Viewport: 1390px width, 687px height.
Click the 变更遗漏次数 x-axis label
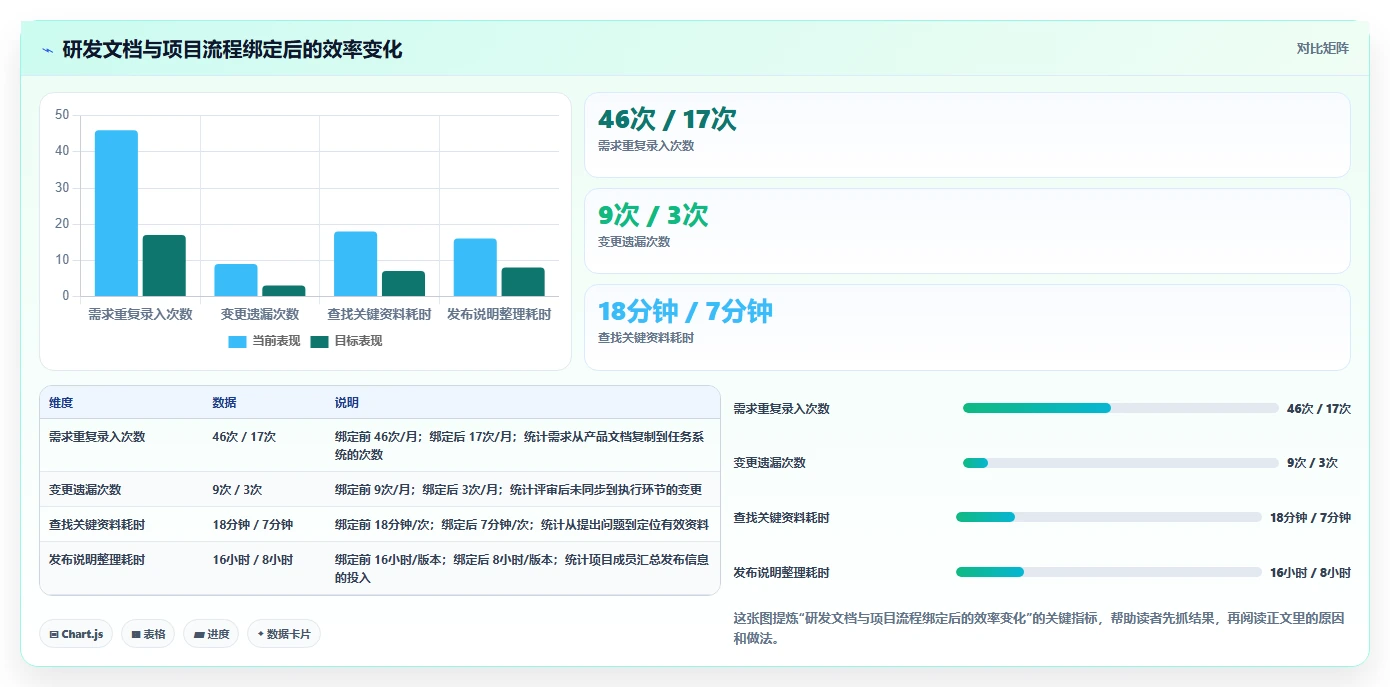(260, 314)
